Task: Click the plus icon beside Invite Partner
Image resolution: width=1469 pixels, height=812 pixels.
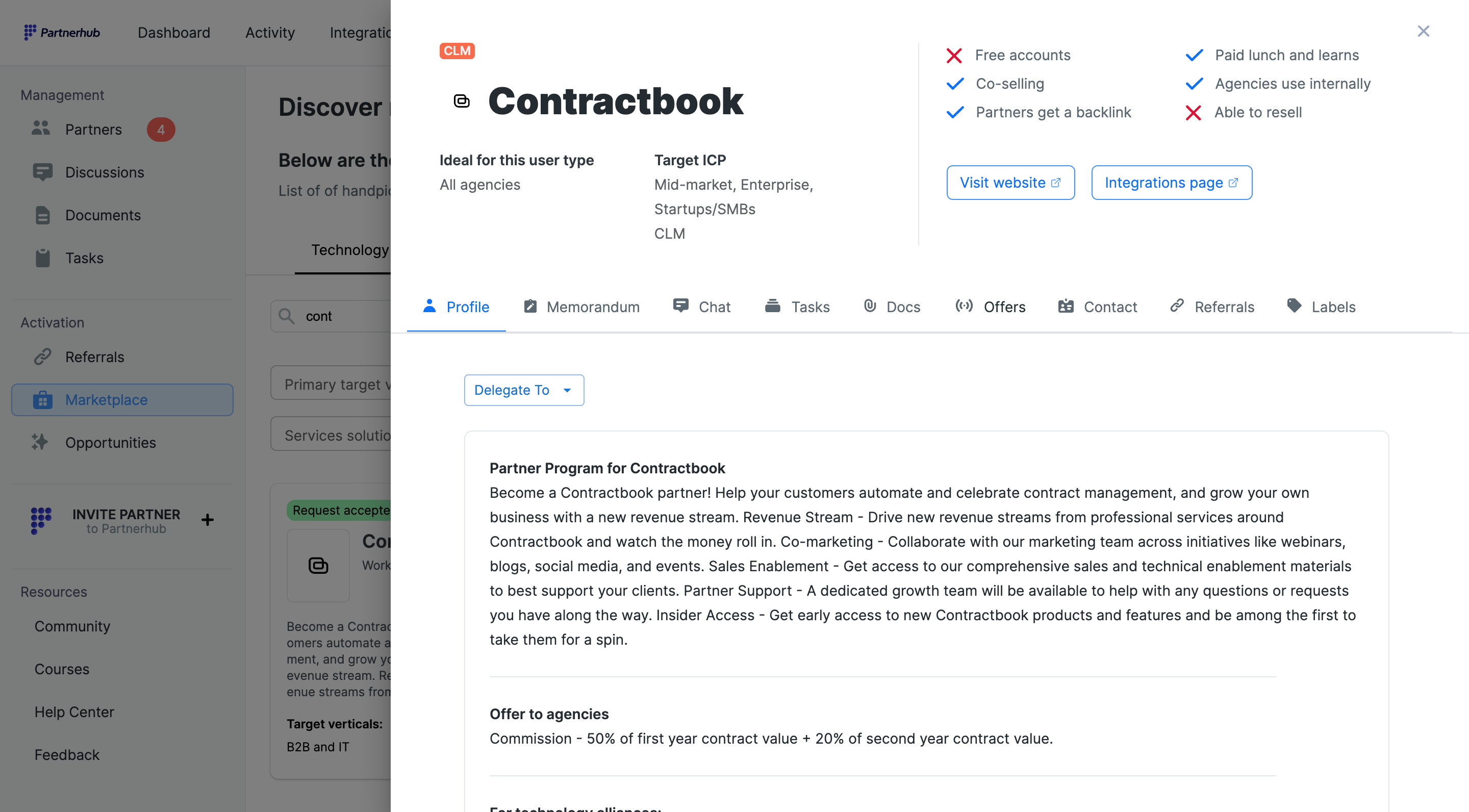Action: pyautogui.click(x=208, y=519)
